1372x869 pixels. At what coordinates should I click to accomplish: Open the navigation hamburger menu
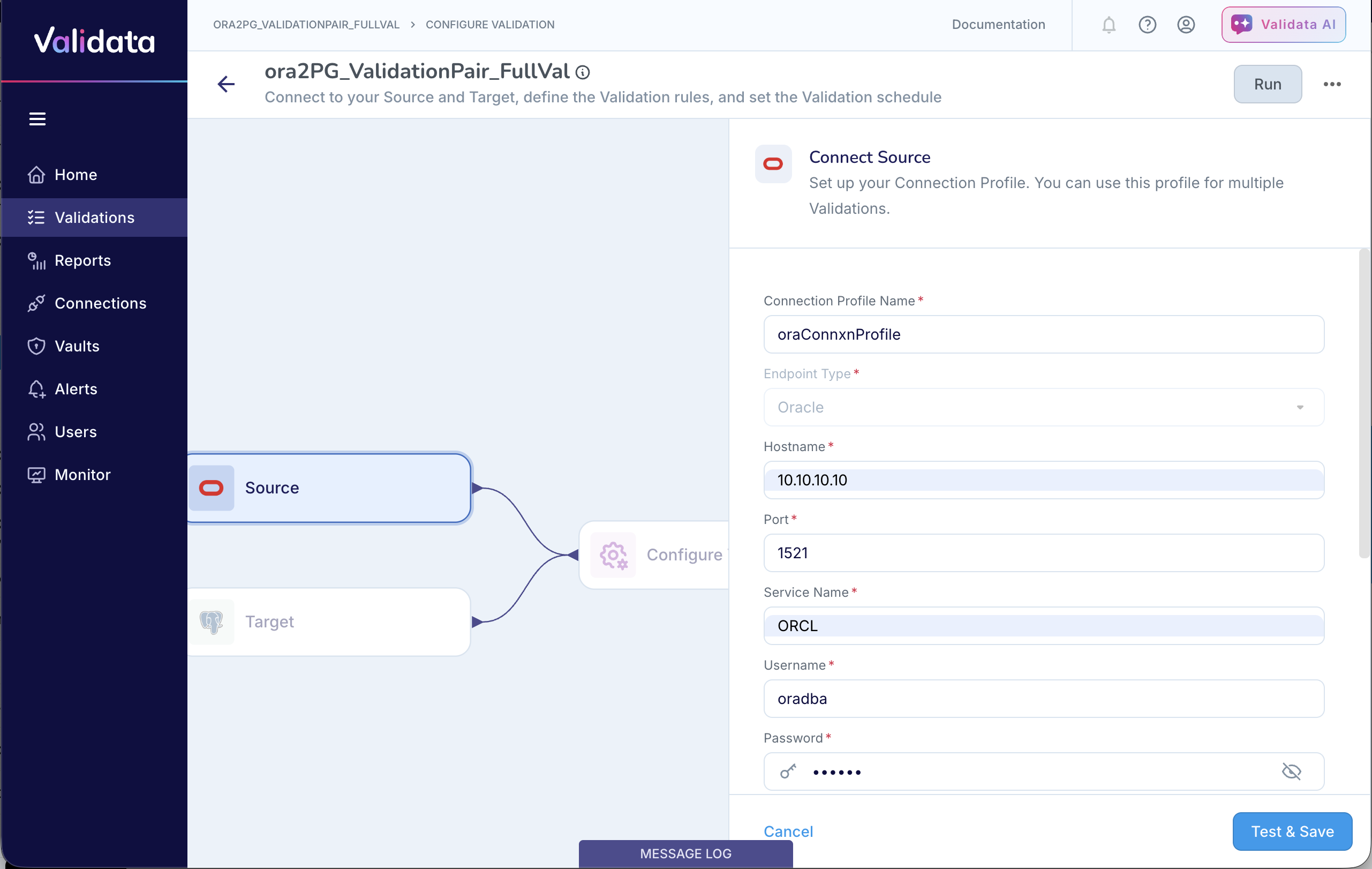[37, 118]
